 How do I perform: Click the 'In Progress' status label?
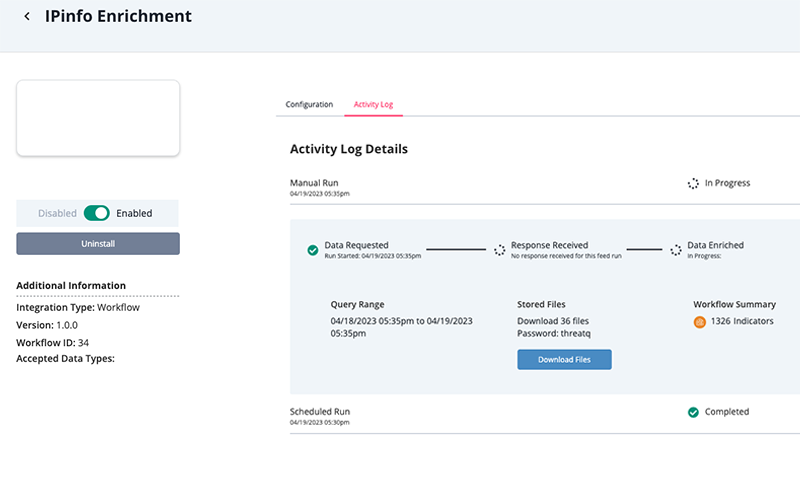coord(727,183)
